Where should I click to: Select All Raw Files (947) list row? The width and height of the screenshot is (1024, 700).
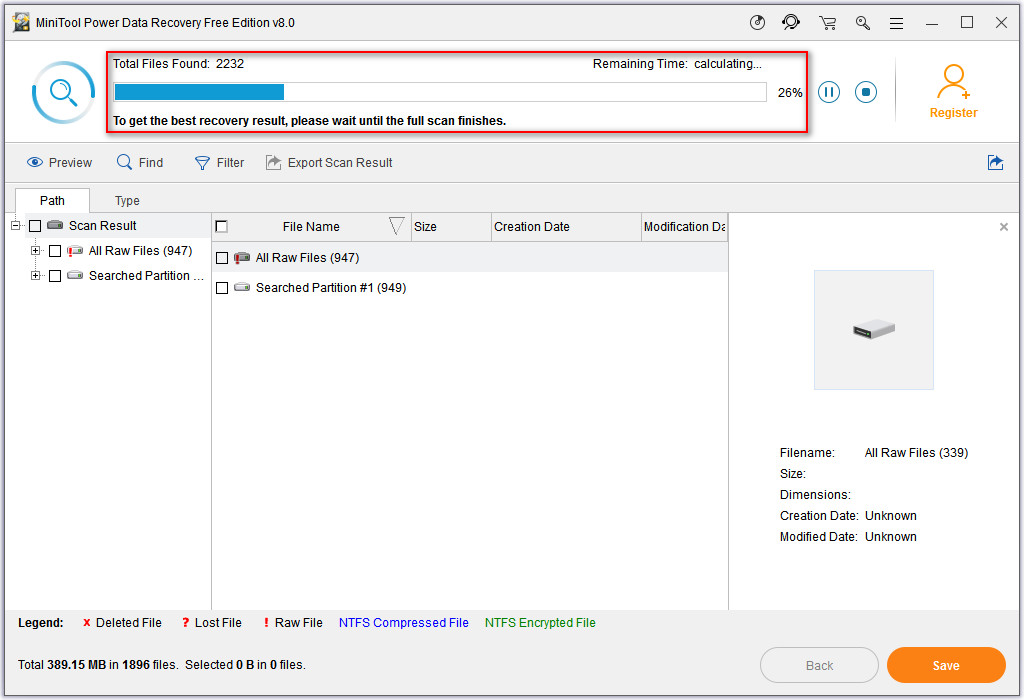470,258
